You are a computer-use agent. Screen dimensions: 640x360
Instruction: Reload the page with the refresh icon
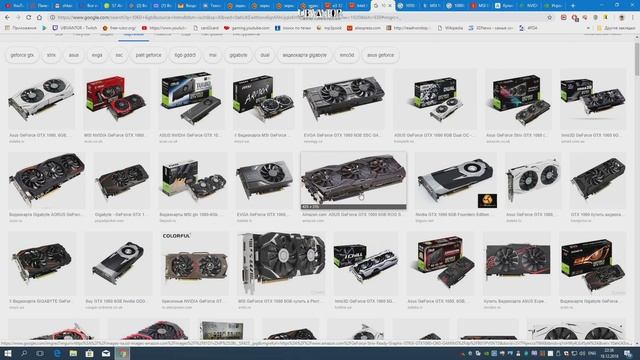pyautogui.click(x=29, y=18)
